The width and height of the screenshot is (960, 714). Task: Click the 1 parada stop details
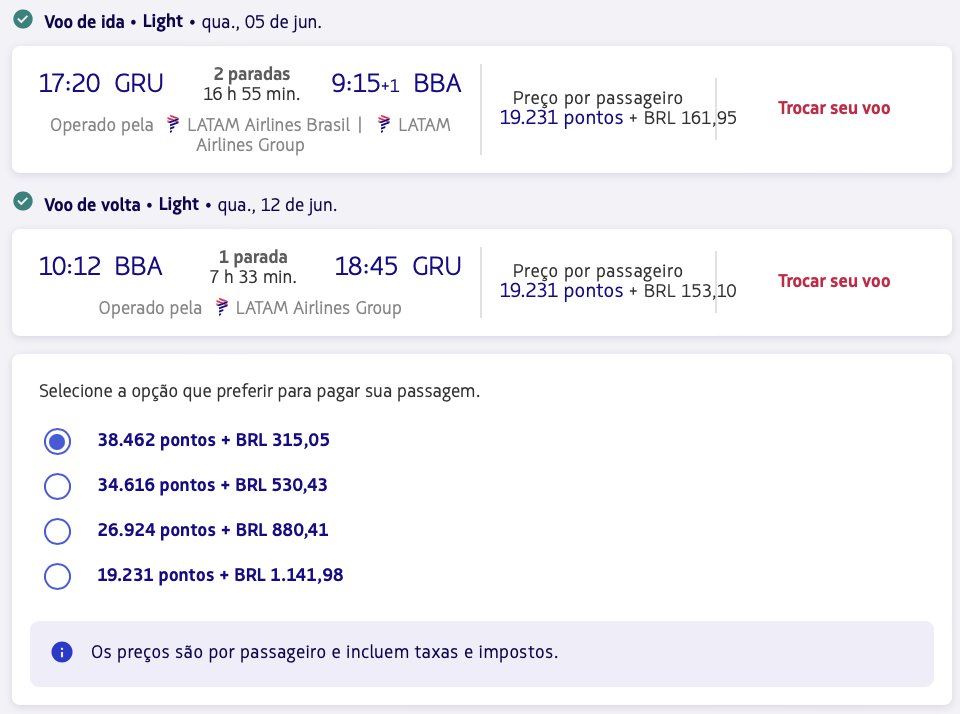(x=253, y=257)
